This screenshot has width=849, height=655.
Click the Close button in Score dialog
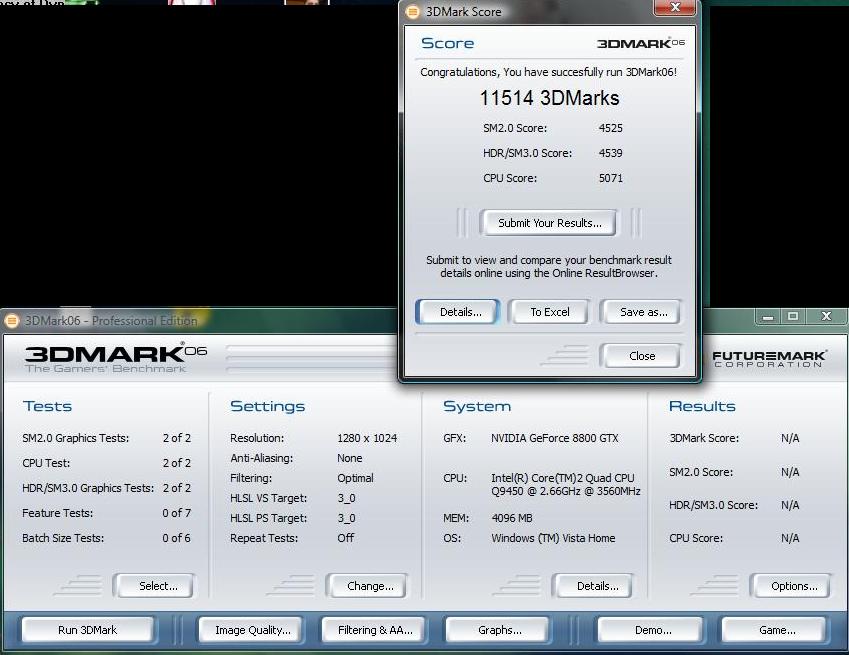click(642, 356)
